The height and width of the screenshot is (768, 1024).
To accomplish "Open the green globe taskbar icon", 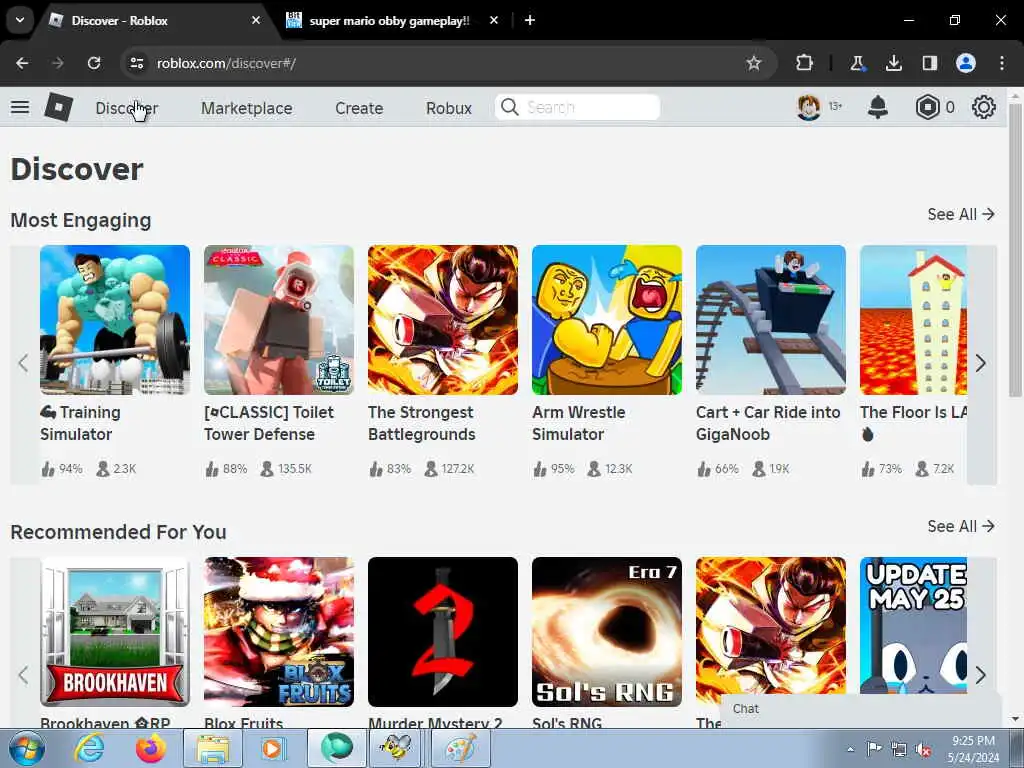I will click(336, 748).
